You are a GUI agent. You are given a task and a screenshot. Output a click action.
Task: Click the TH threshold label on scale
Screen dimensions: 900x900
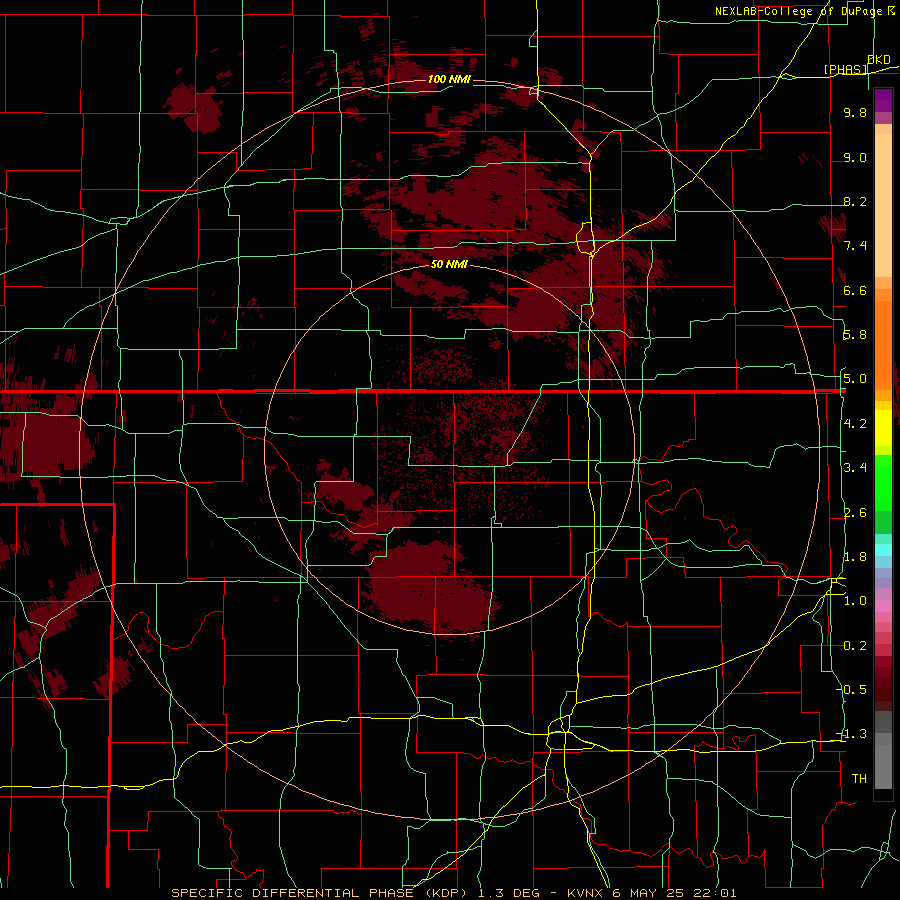pyautogui.click(x=859, y=779)
